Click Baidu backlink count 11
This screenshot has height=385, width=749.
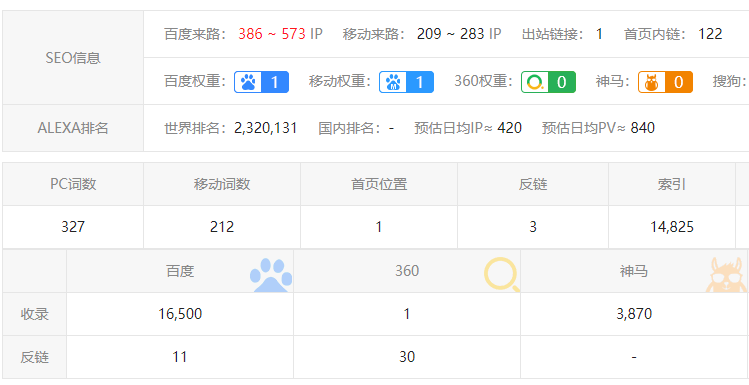coord(180,357)
